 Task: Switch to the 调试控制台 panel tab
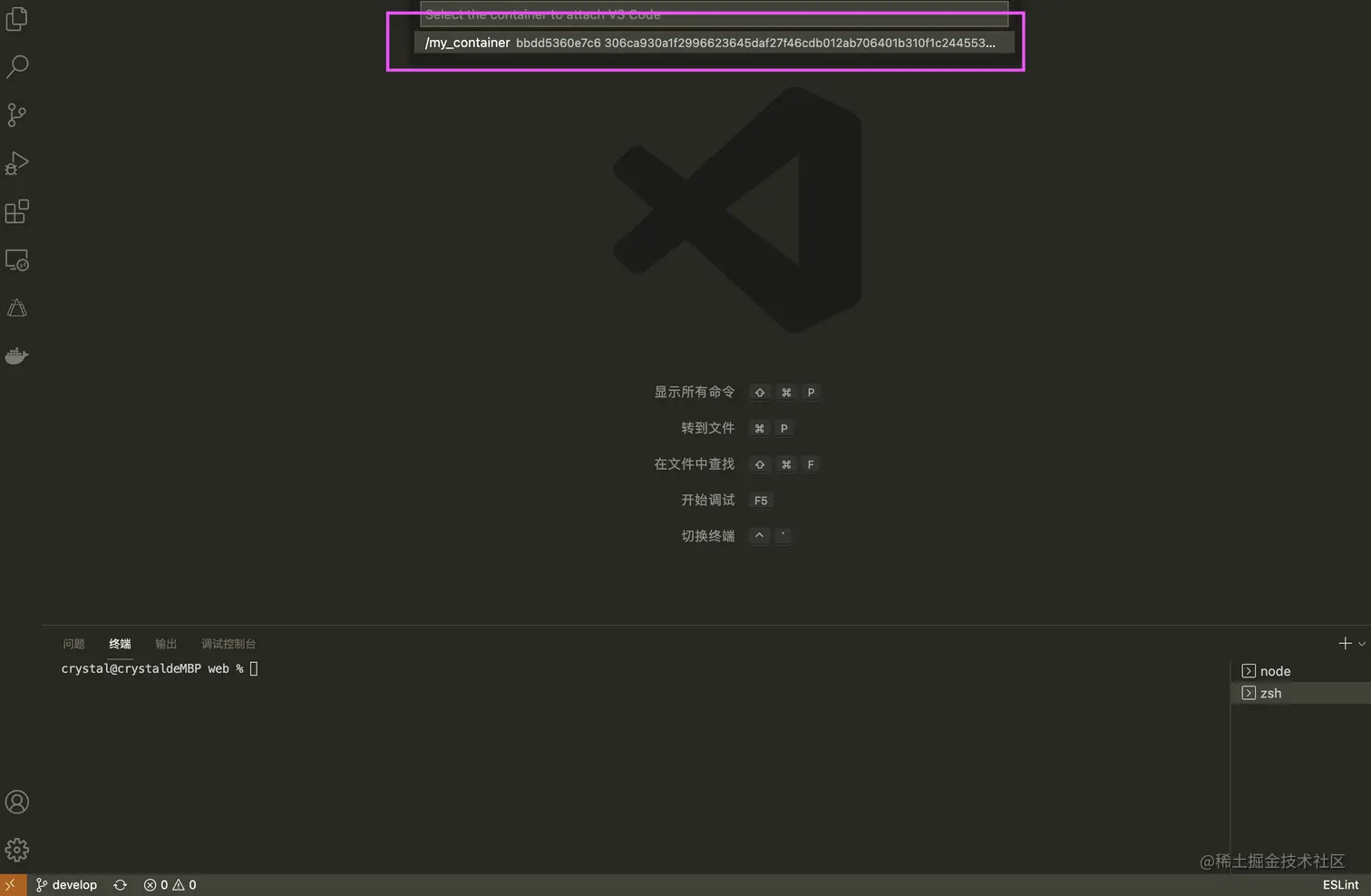pyautogui.click(x=228, y=644)
